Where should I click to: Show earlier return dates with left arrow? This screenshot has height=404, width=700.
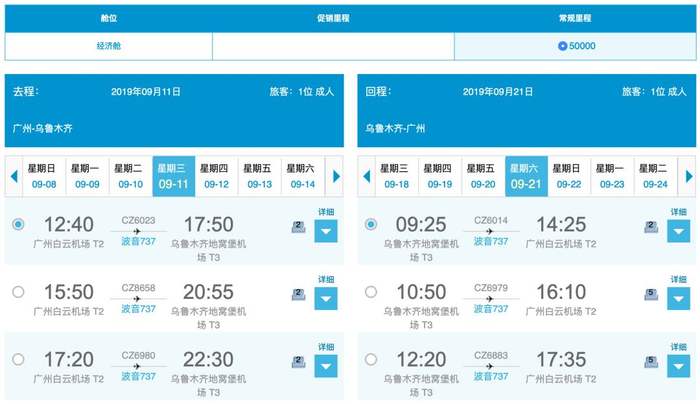366,177
